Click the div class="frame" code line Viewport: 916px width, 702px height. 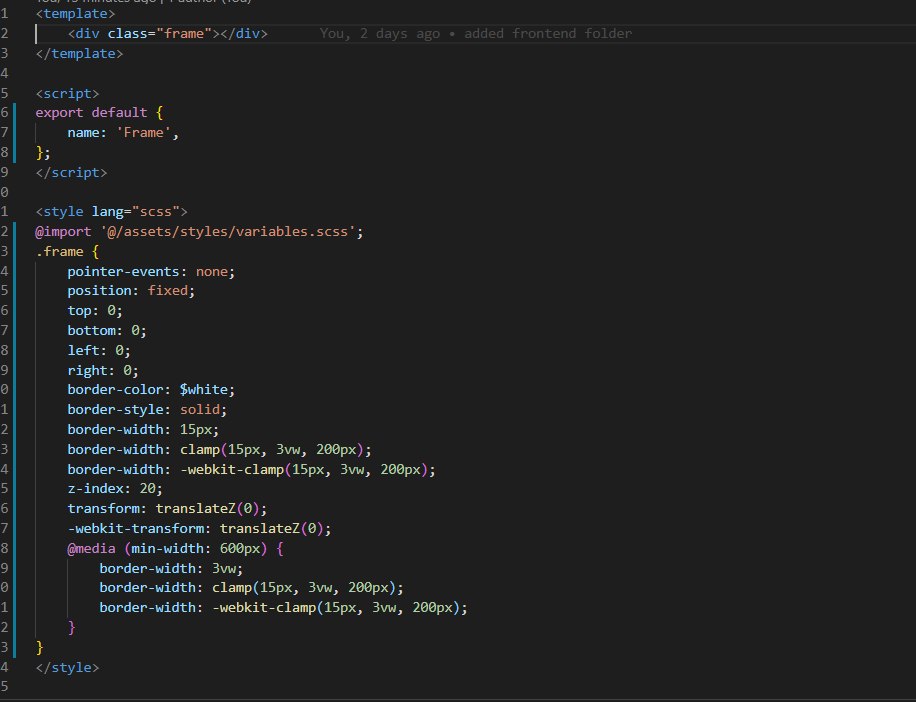167,33
